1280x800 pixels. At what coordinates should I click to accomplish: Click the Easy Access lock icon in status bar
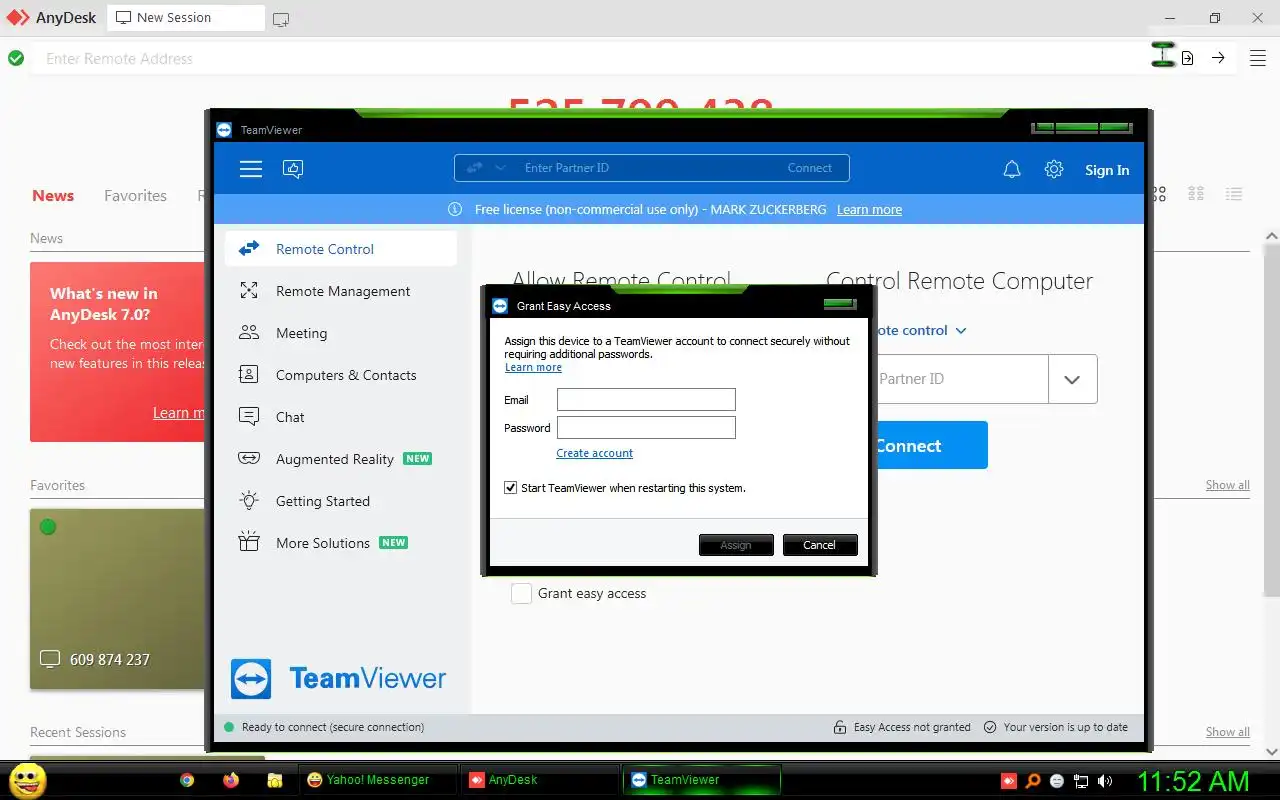tap(840, 727)
